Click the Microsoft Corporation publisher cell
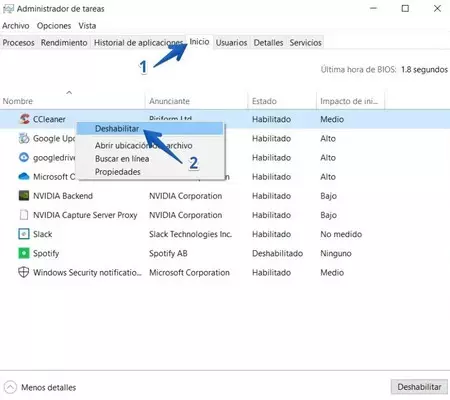450x400 pixels. pyautogui.click(x=189, y=272)
